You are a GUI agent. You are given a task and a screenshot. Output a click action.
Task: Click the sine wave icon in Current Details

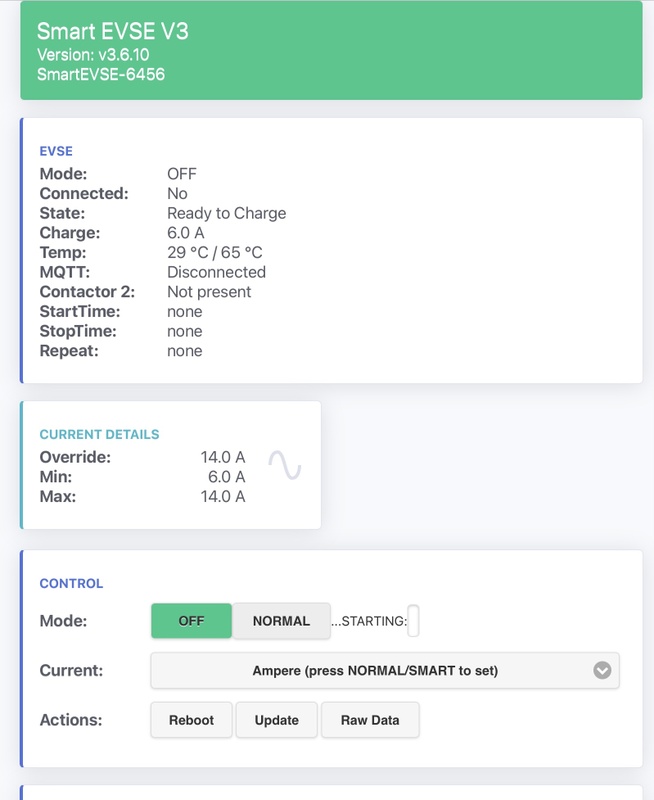[x=285, y=465]
